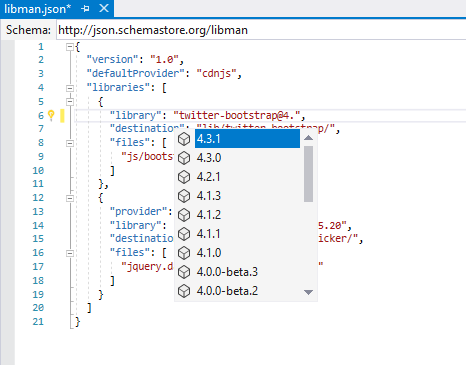Click the completion list scrollbar thumb
The height and width of the screenshot is (365, 466).
308,174
